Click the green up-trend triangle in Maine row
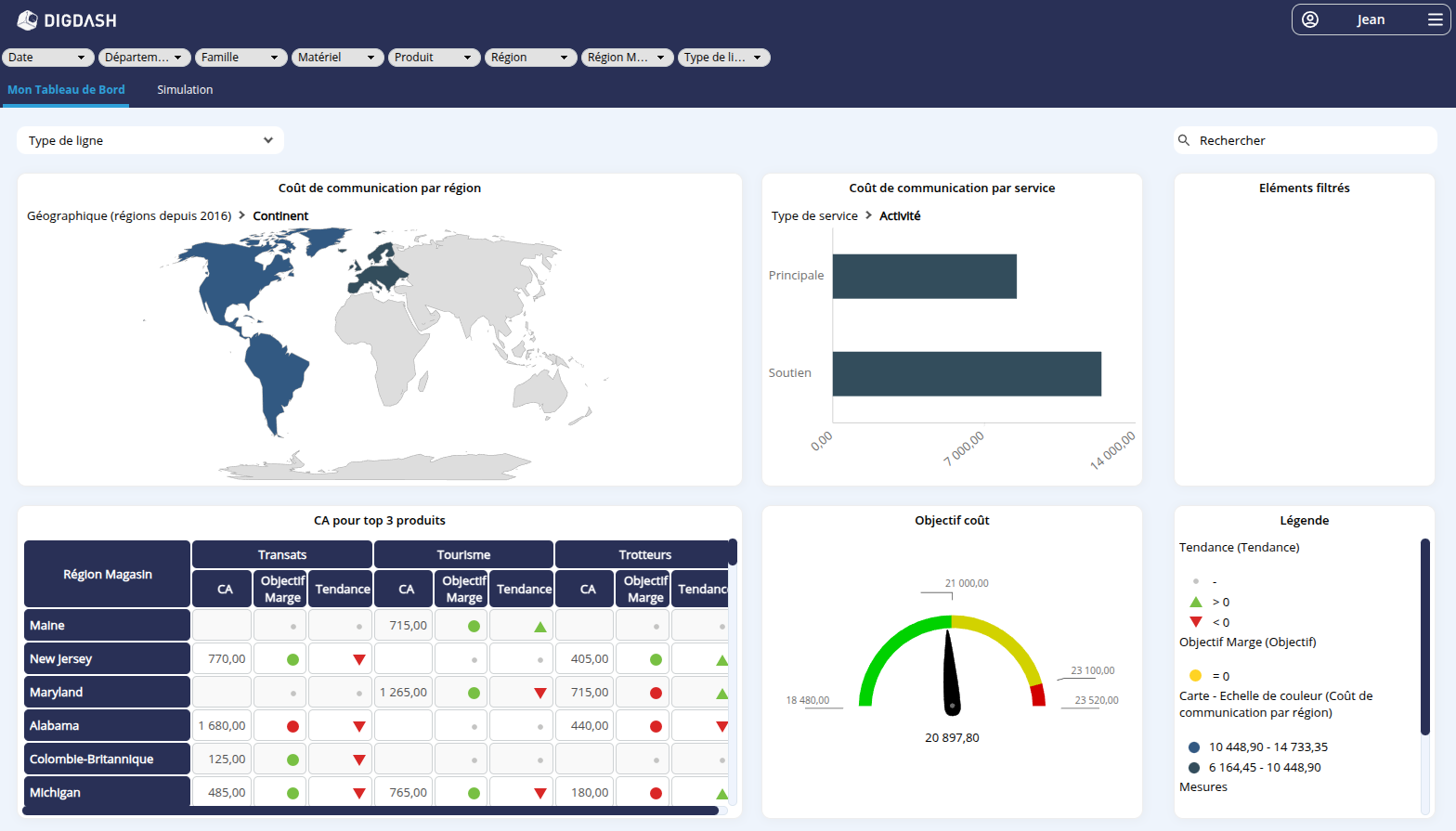 click(540, 627)
